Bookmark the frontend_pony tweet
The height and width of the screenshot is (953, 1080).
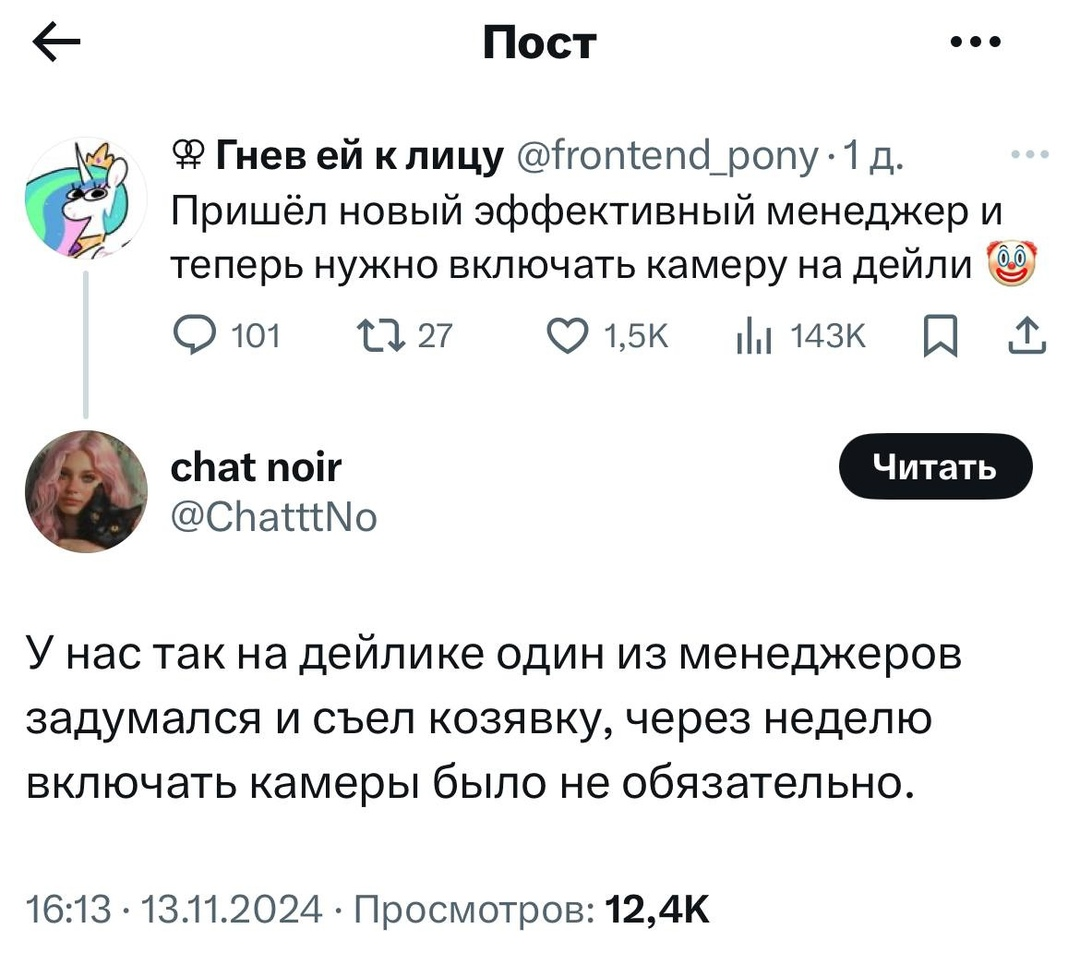coord(940,336)
